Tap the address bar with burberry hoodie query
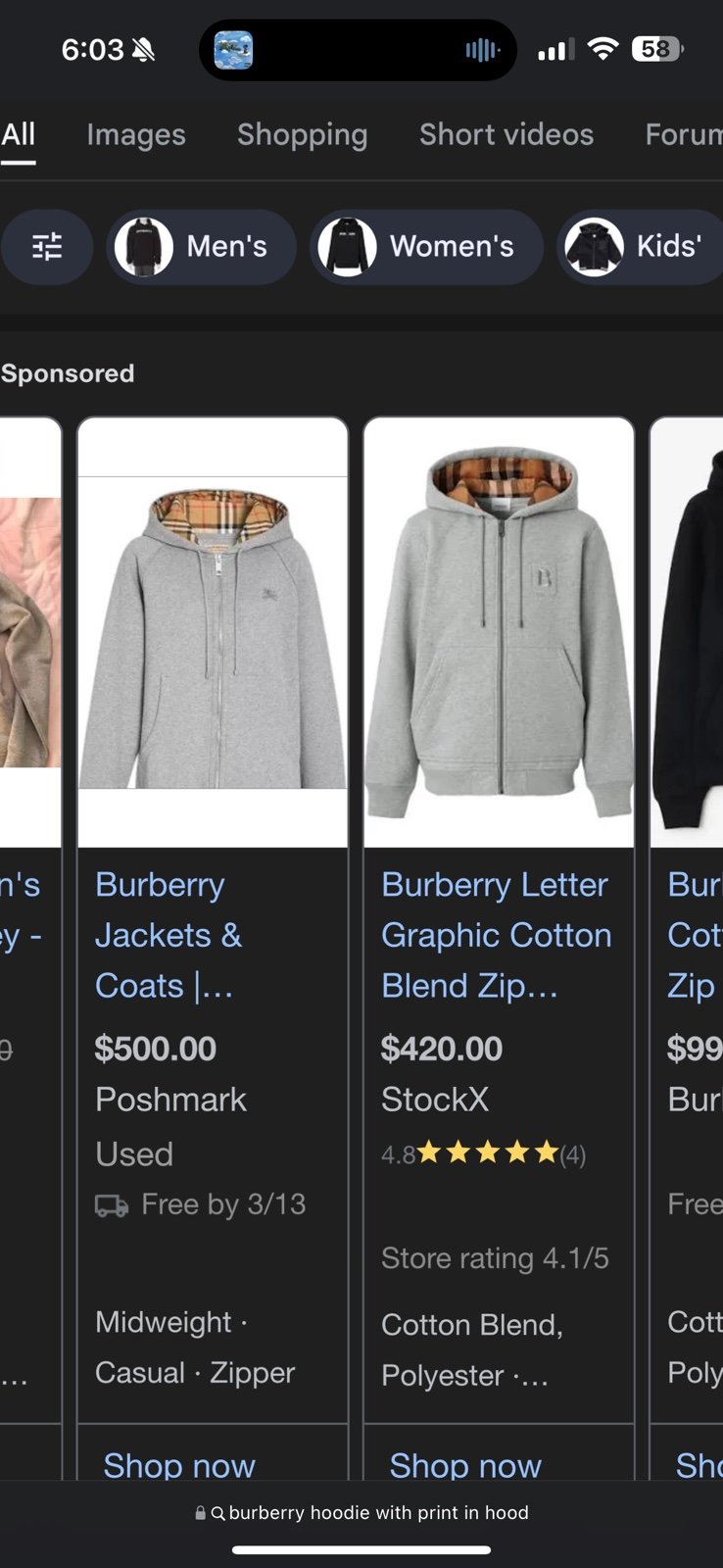Image resolution: width=723 pixels, height=1568 pixels. [x=361, y=1513]
